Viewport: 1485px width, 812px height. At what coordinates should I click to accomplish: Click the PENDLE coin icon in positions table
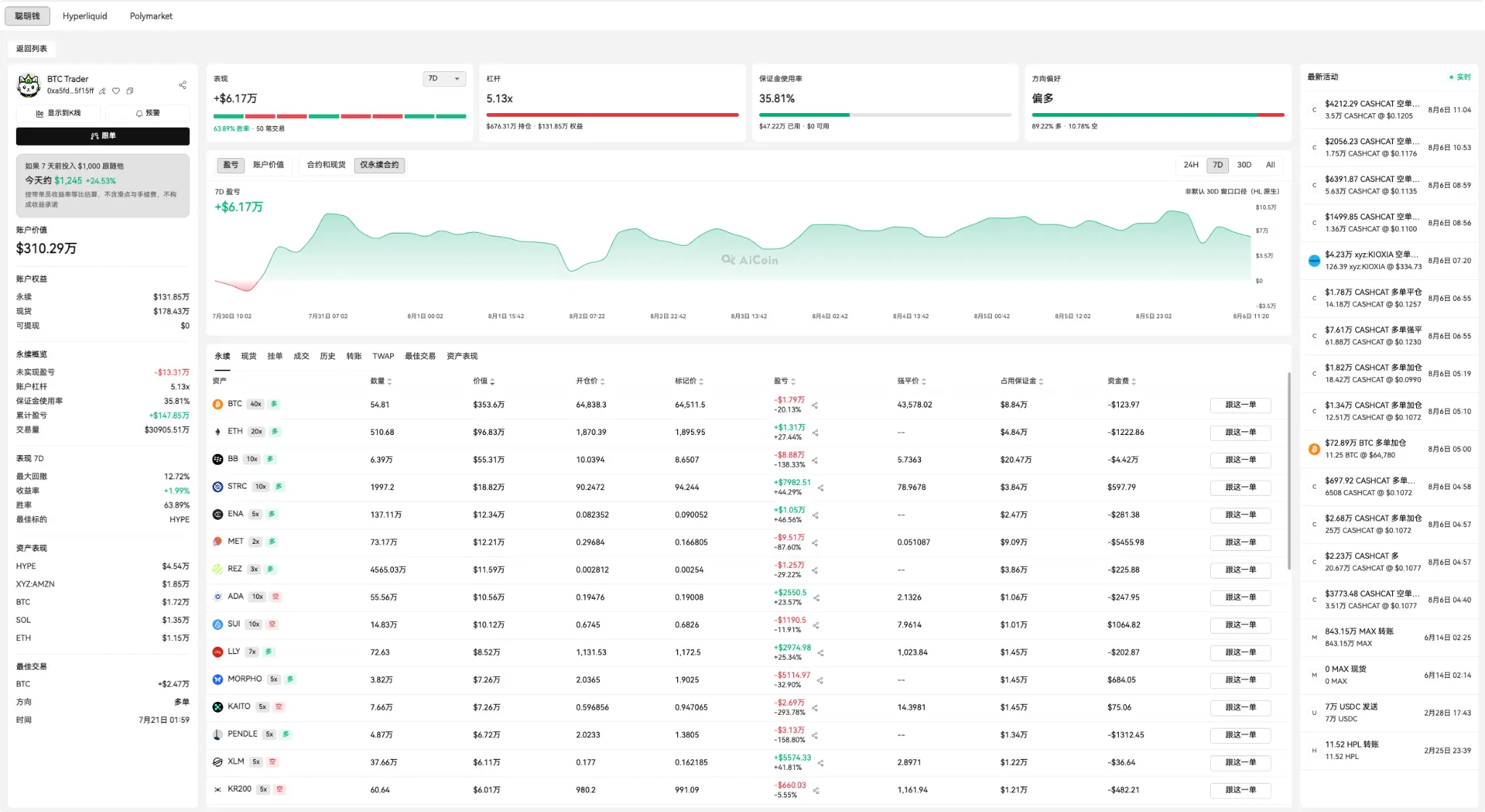218,735
